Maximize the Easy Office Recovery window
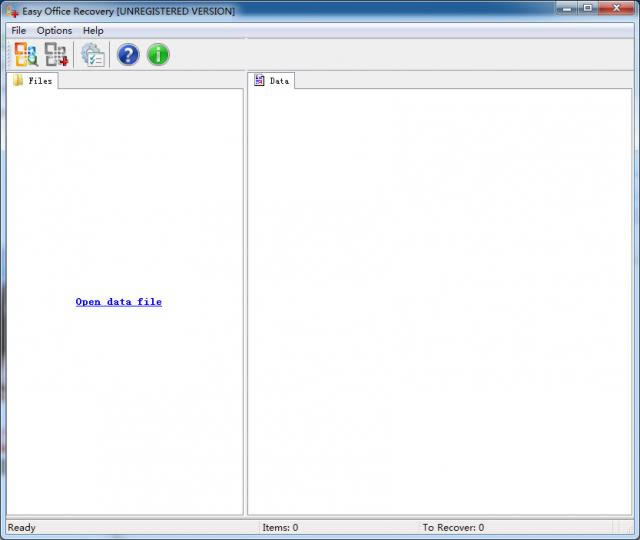 coord(587,8)
